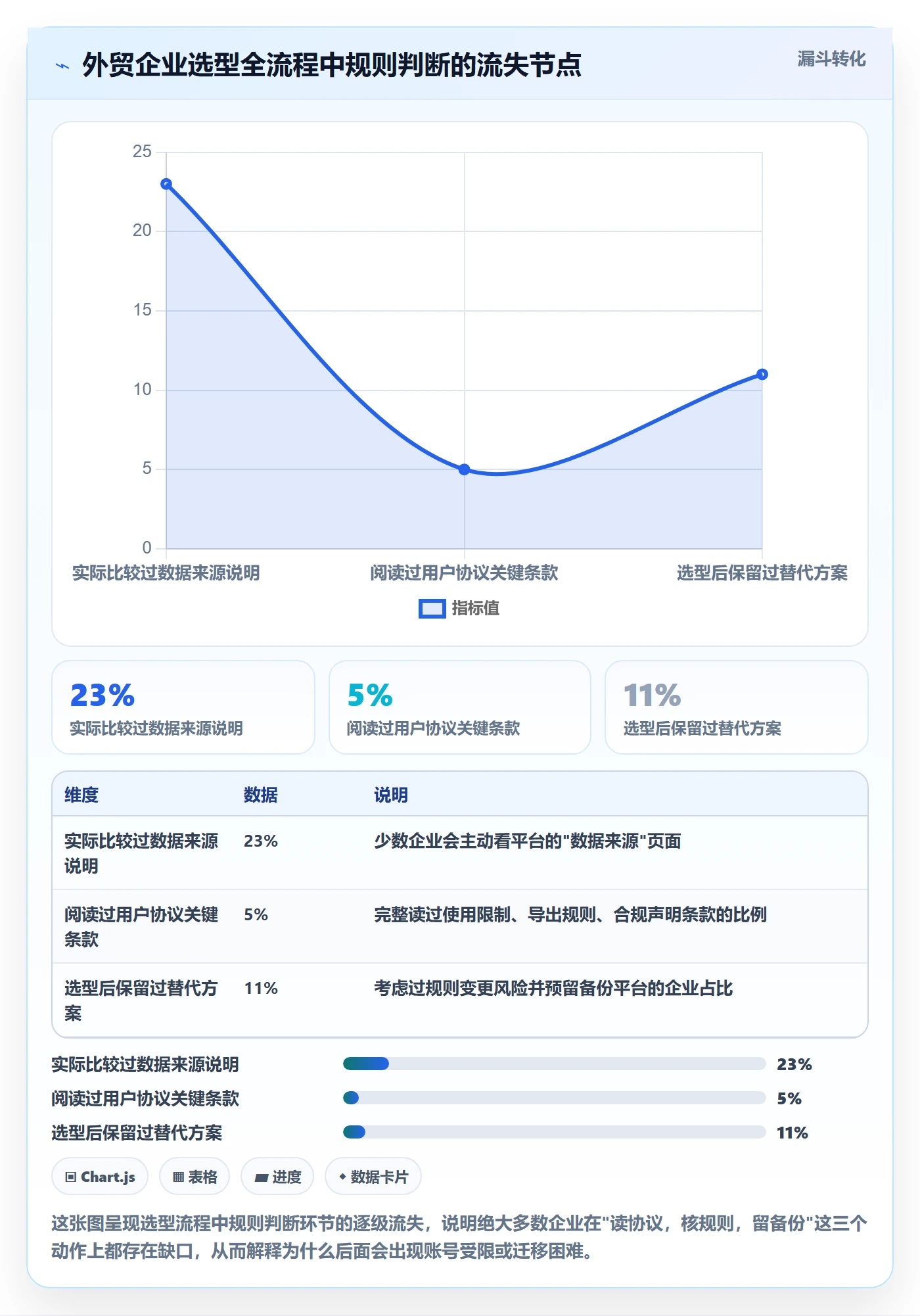Open the 5% data card
This screenshot has height=1316, width=920.
[x=460, y=707]
